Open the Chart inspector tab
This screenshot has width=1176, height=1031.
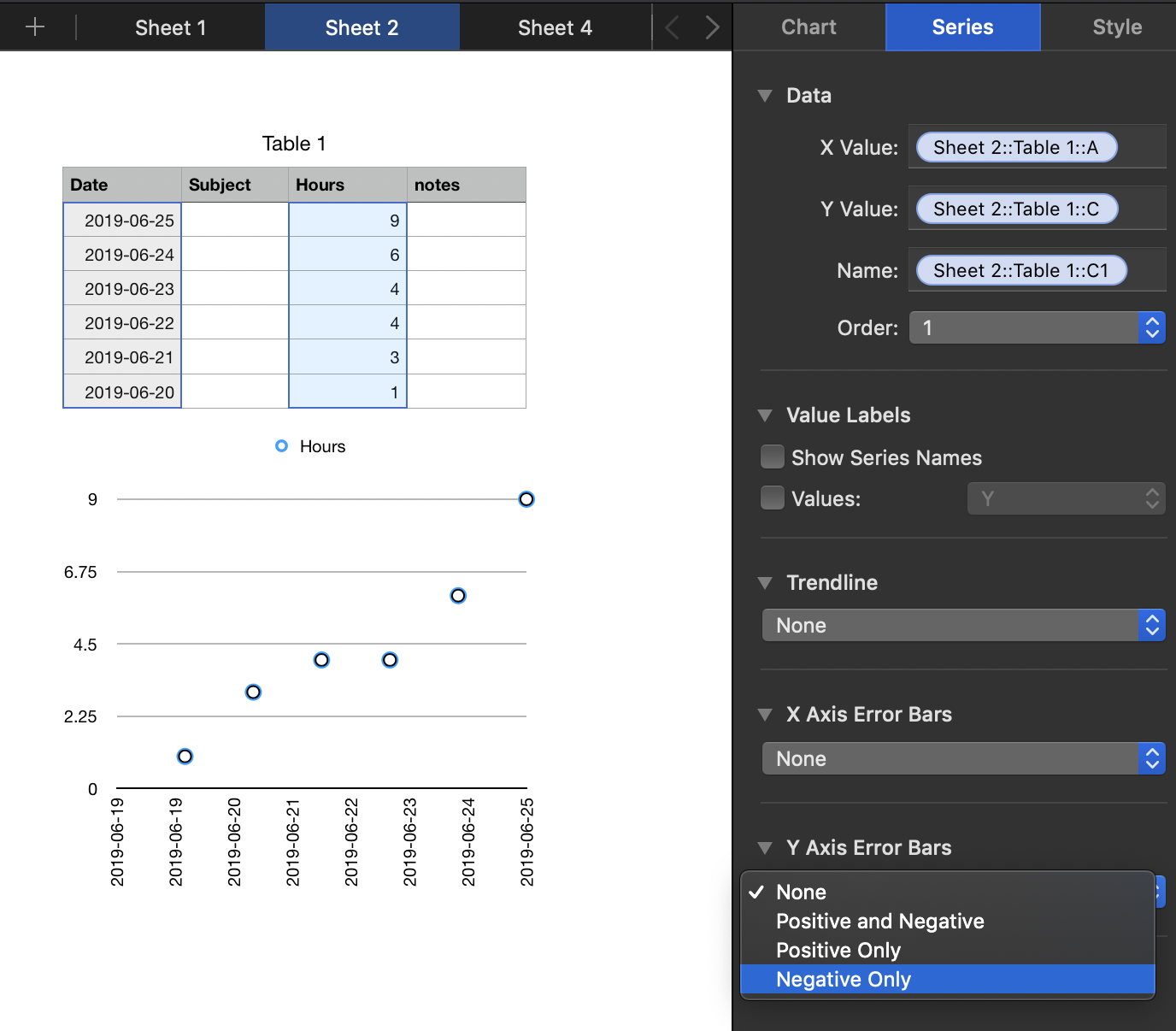click(808, 27)
